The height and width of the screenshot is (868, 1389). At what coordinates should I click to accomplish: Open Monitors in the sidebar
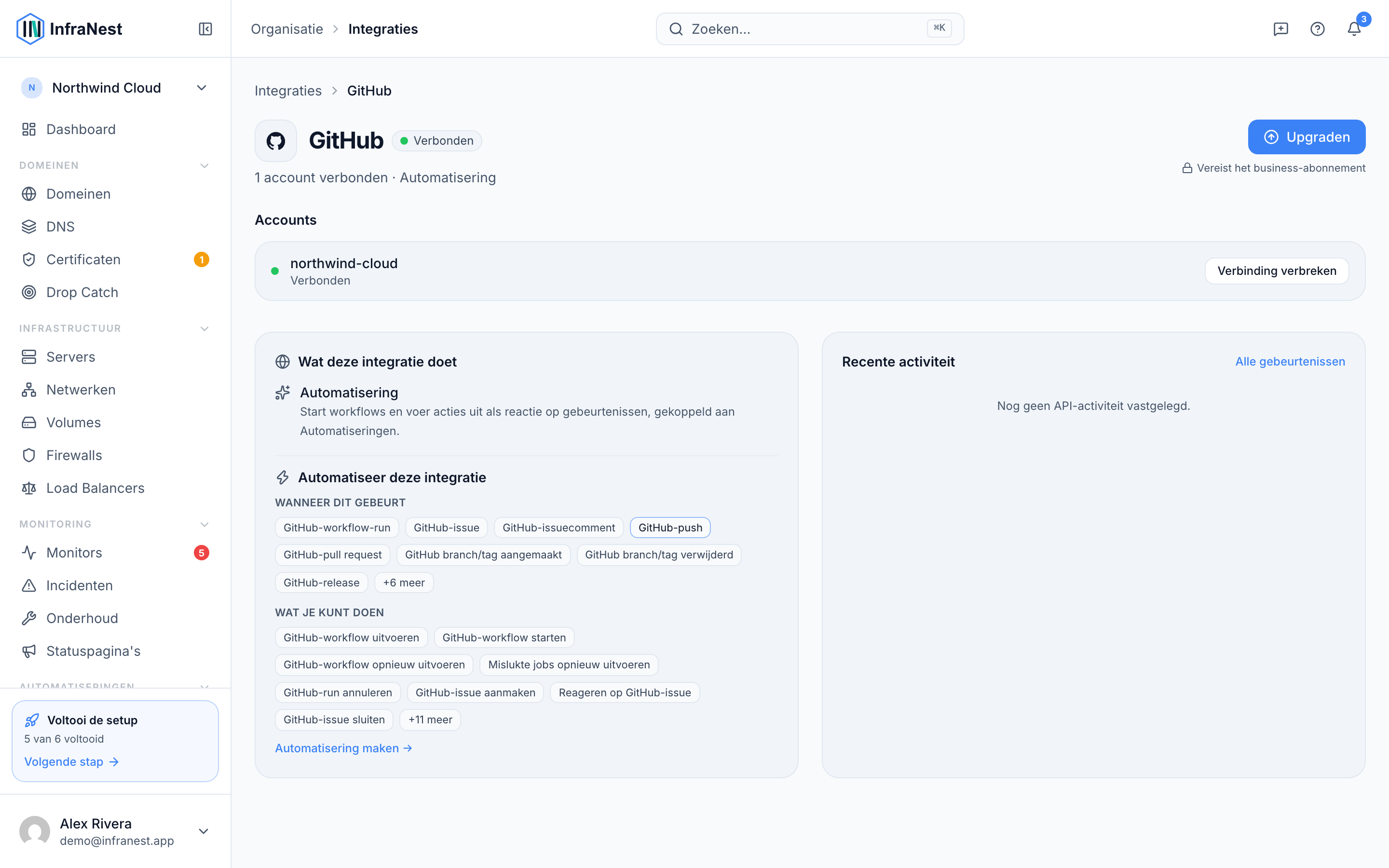[x=115, y=553]
